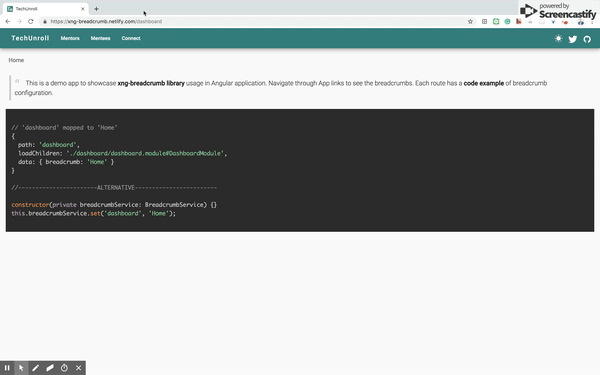Select the TechUnroll browser tab
Viewport: 600px width, 375px height.
[45, 9]
